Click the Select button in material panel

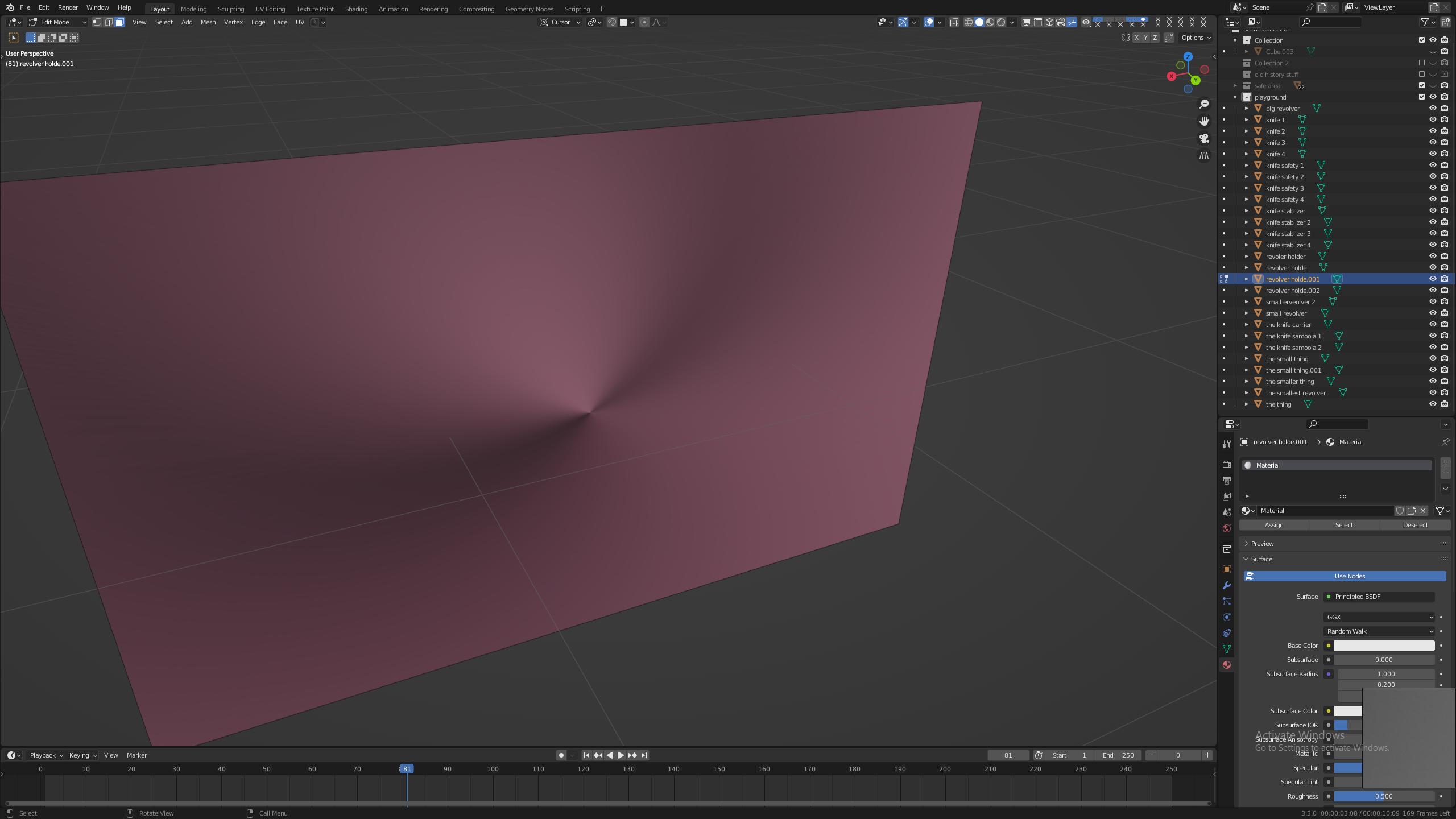(x=1344, y=525)
